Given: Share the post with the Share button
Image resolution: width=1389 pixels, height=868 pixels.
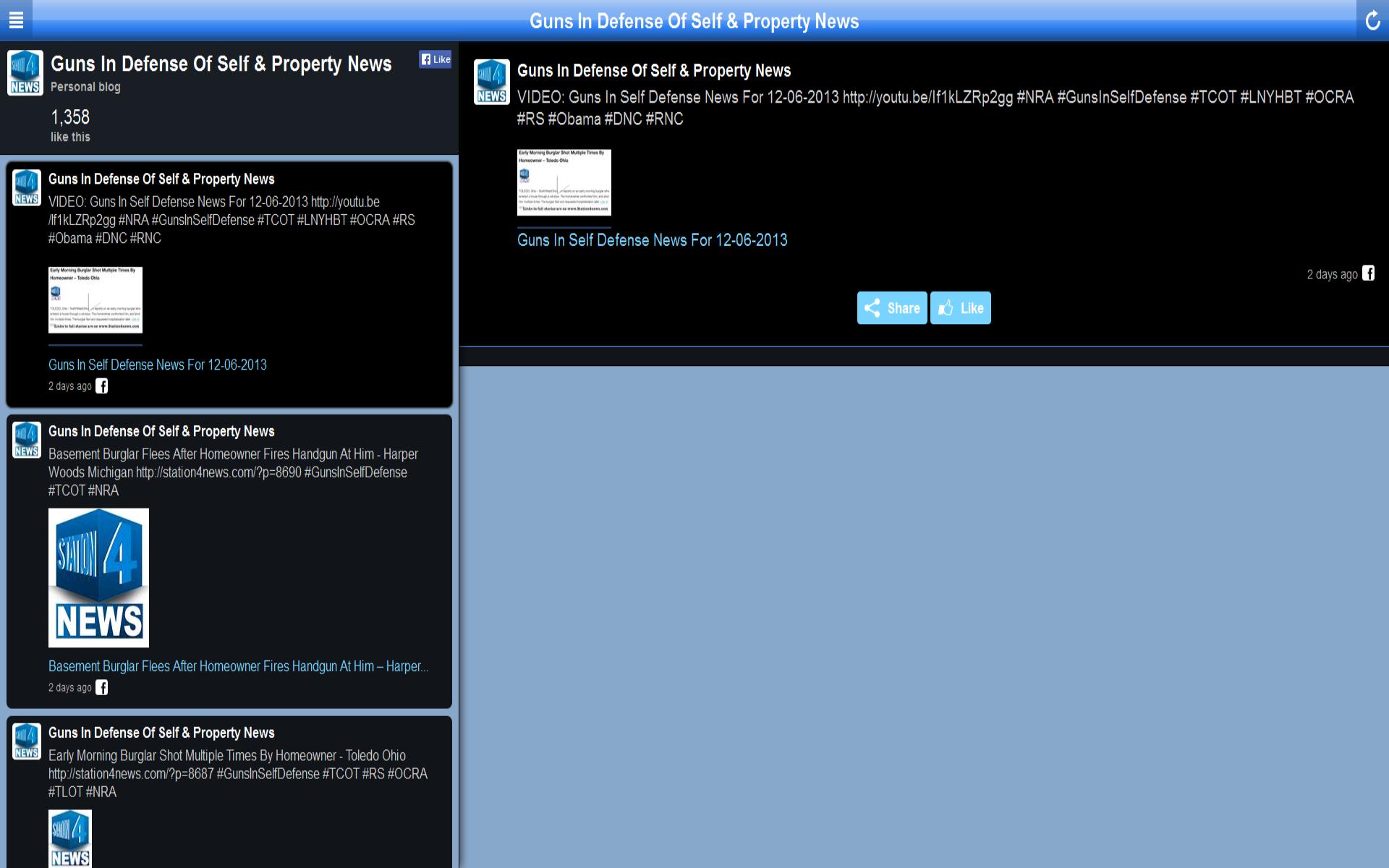Looking at the screenshot, I should coord(892,308).
